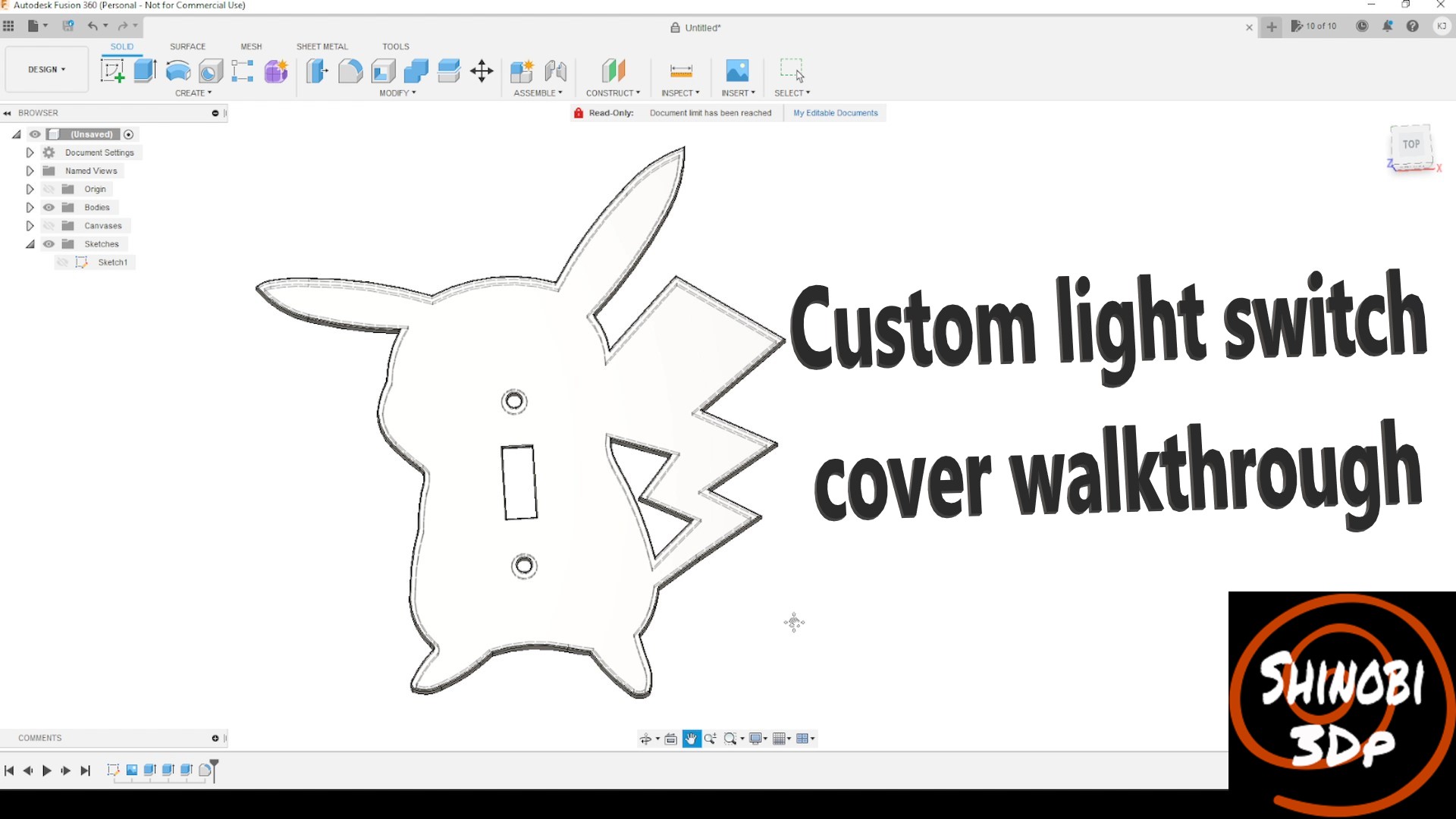Image resolution: width=1456 pixels, height=819 pixels.
Task: Select the Offset Face tool
Action: tap(449, 71)
